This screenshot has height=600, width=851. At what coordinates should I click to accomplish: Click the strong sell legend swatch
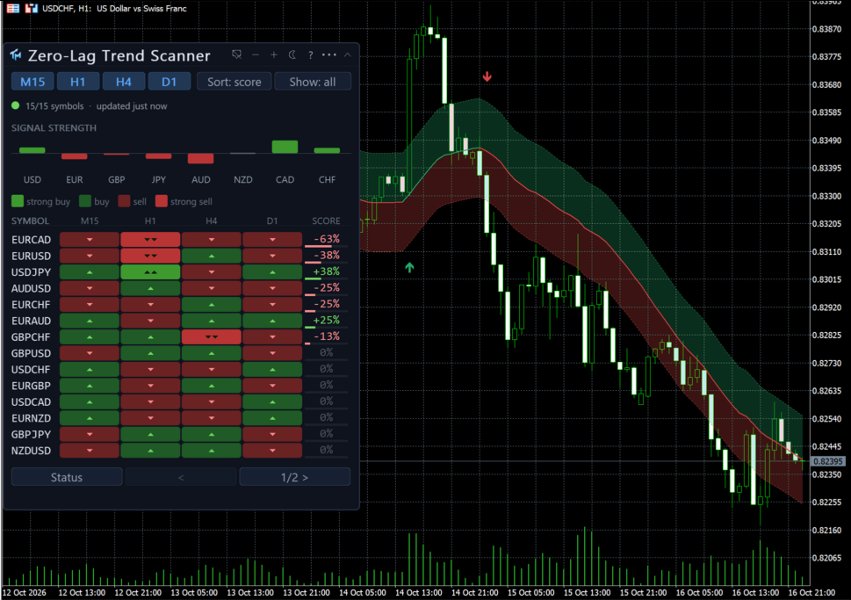(x=161, y=201)
